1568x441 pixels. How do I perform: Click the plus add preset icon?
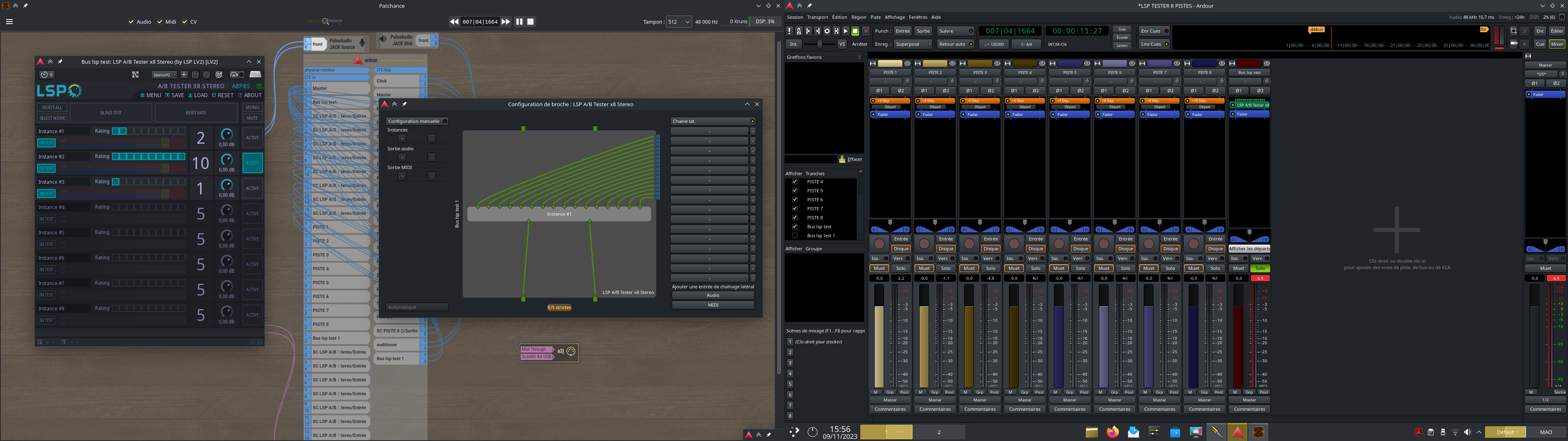tap(184, 75)
